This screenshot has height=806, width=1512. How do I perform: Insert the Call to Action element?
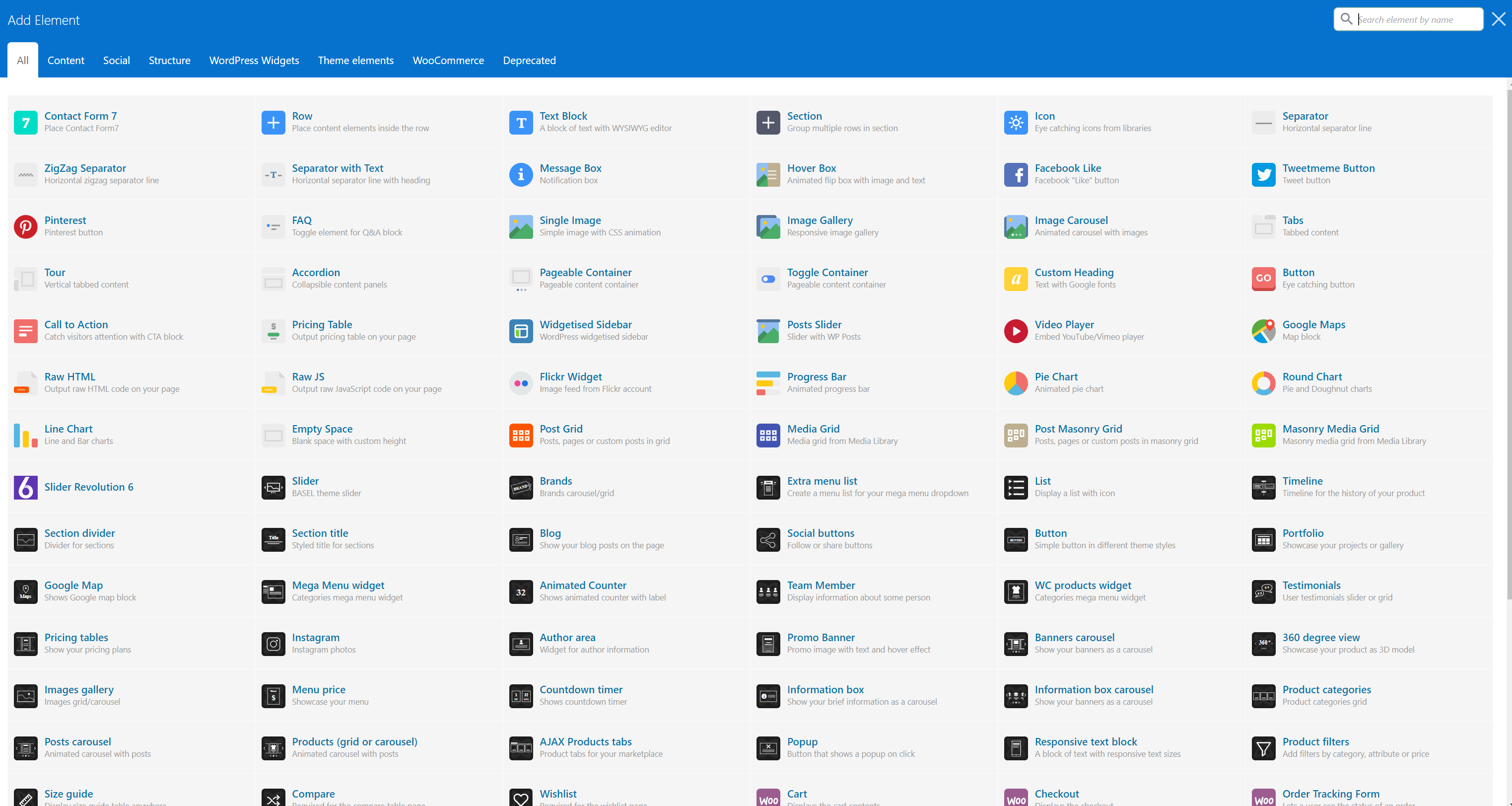click(76, 325)
